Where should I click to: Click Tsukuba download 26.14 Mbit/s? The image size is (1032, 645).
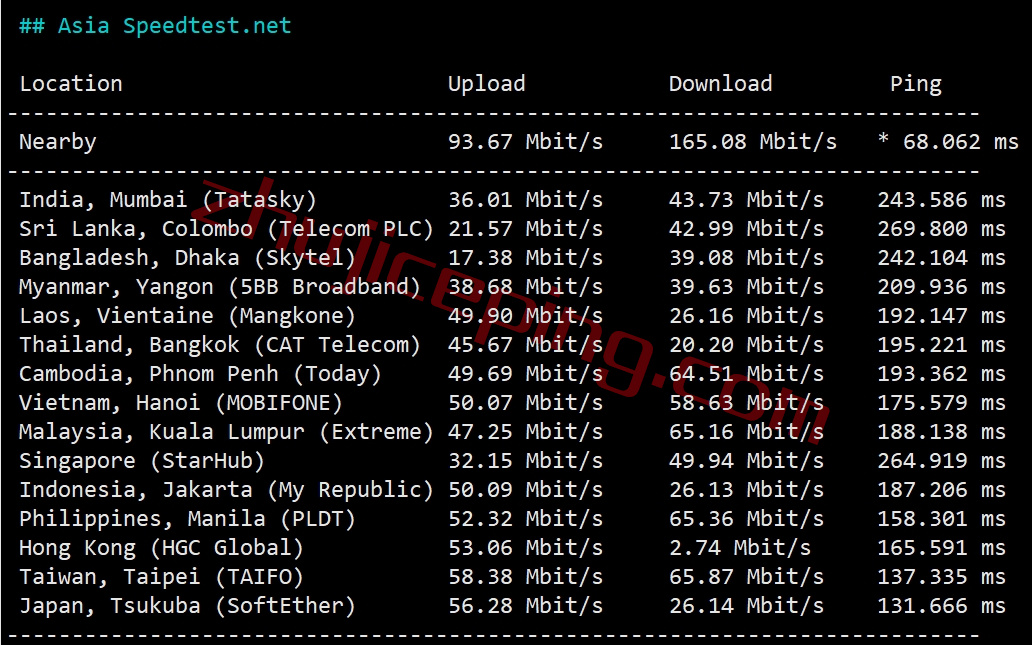click(746, 605)
